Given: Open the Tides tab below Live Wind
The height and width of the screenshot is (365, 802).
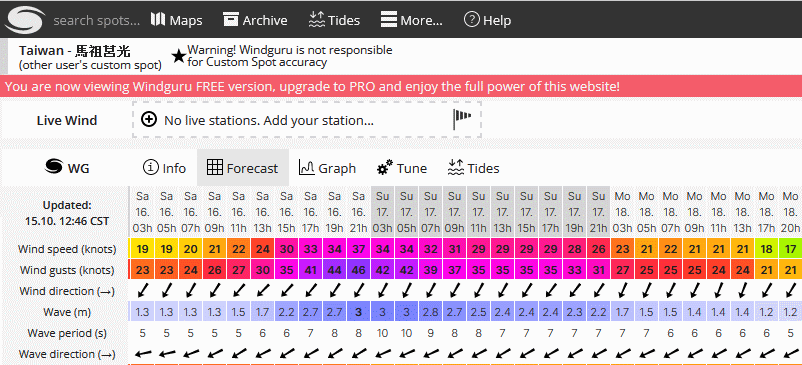Looking at the screenshot, I should tap(473, 168).
